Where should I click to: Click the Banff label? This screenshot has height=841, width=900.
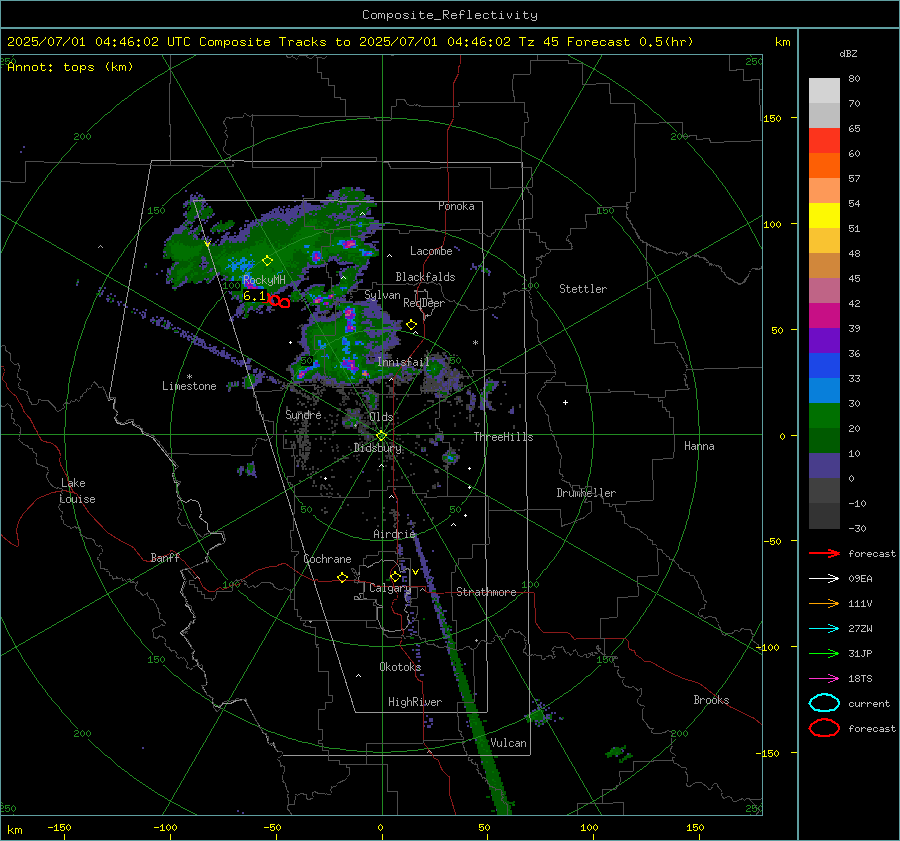click(x=165, y=558)
